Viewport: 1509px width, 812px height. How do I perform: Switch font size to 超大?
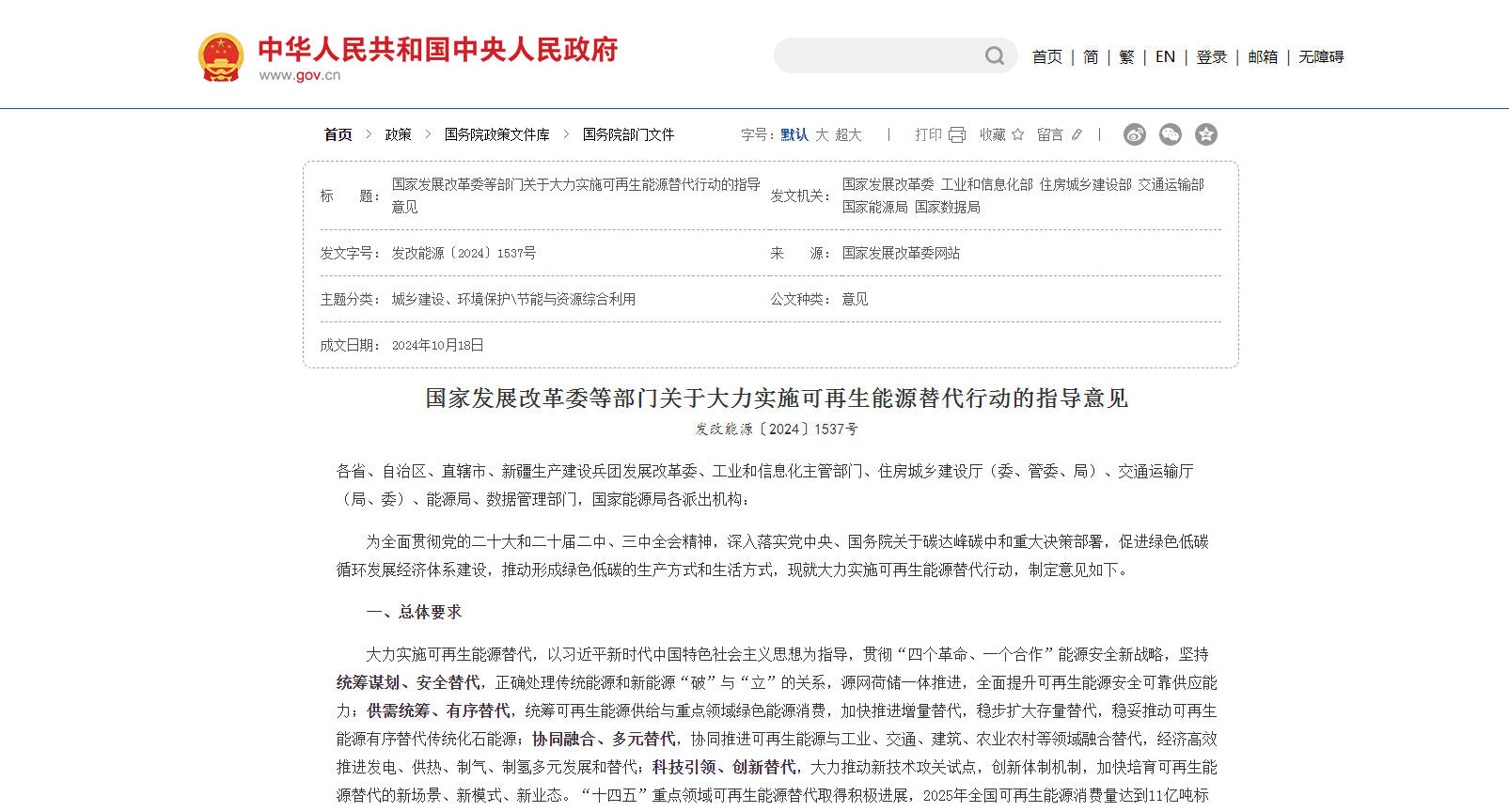pos(848,135)
